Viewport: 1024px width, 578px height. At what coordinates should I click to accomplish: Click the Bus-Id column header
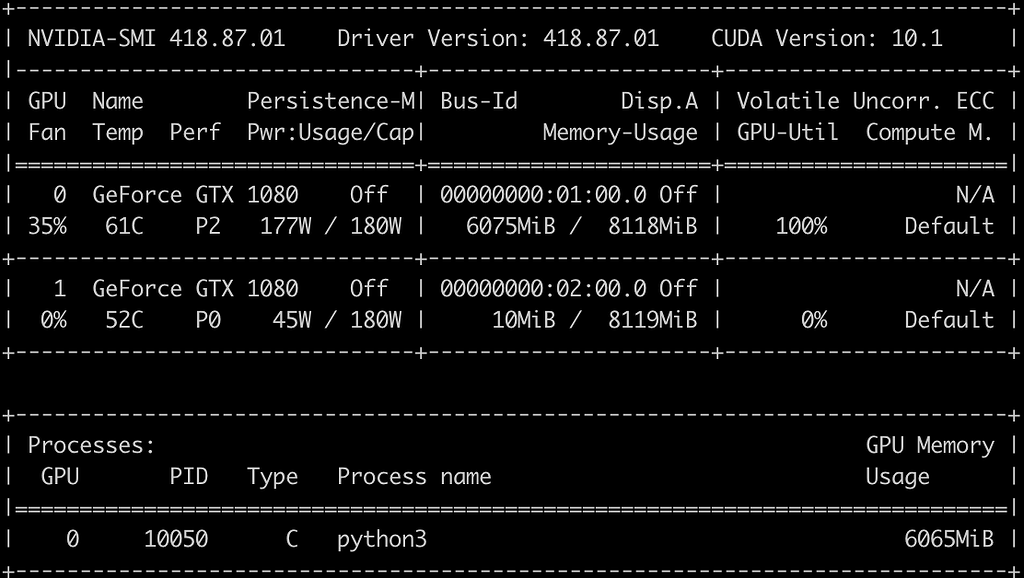pos(478,101)
